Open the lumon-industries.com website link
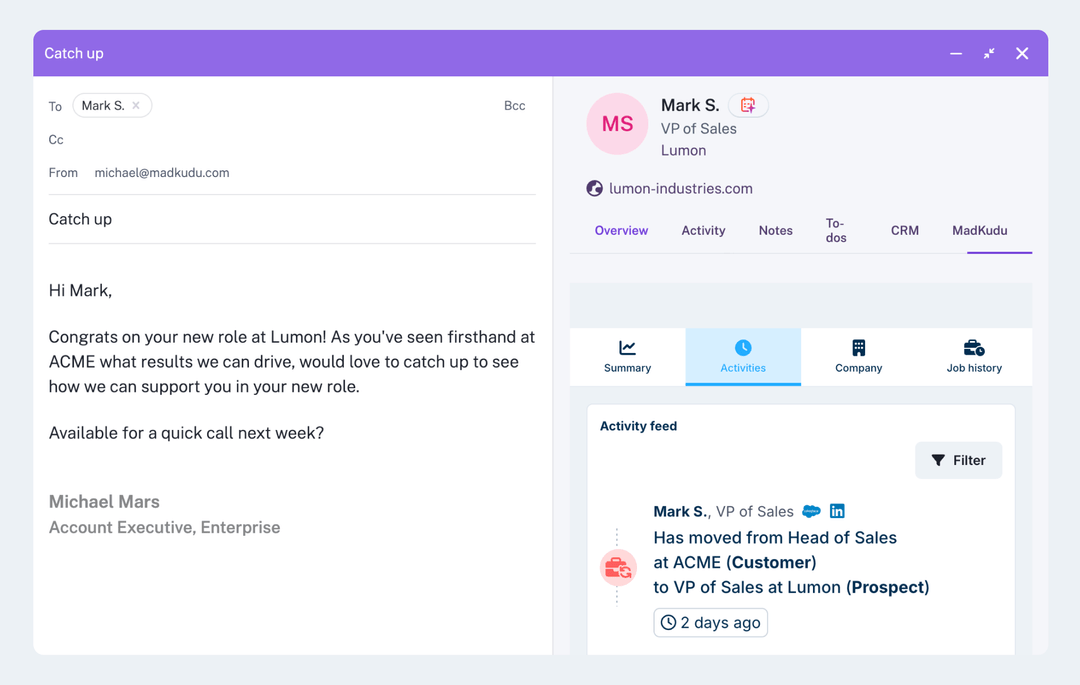This screenshot has width=1080, height=685. point(681,188)
